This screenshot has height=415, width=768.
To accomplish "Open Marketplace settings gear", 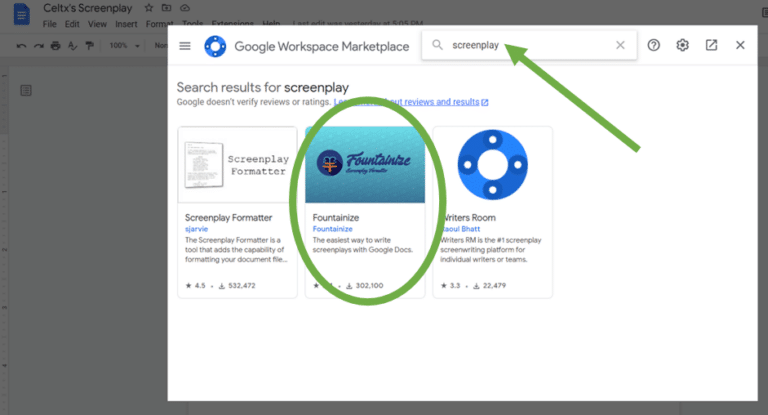I will click(x=682, y=45).
